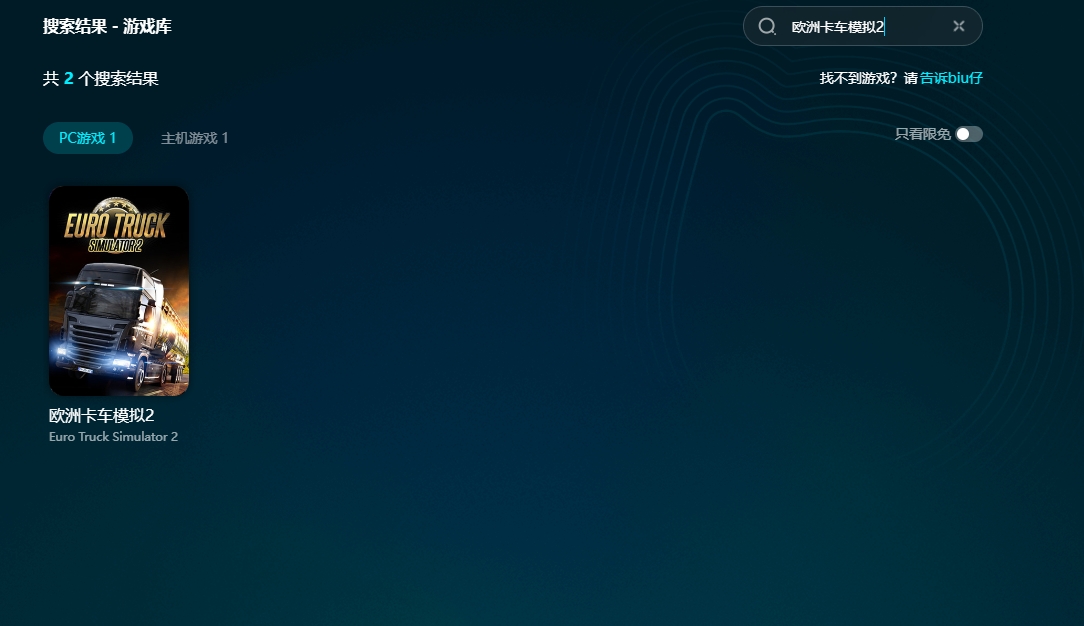The image size is (1084, 626).
Task: Click the game title 欧洲卡车模拟2 under the cover
Action: pyautogui.click(x=102, y=415)
